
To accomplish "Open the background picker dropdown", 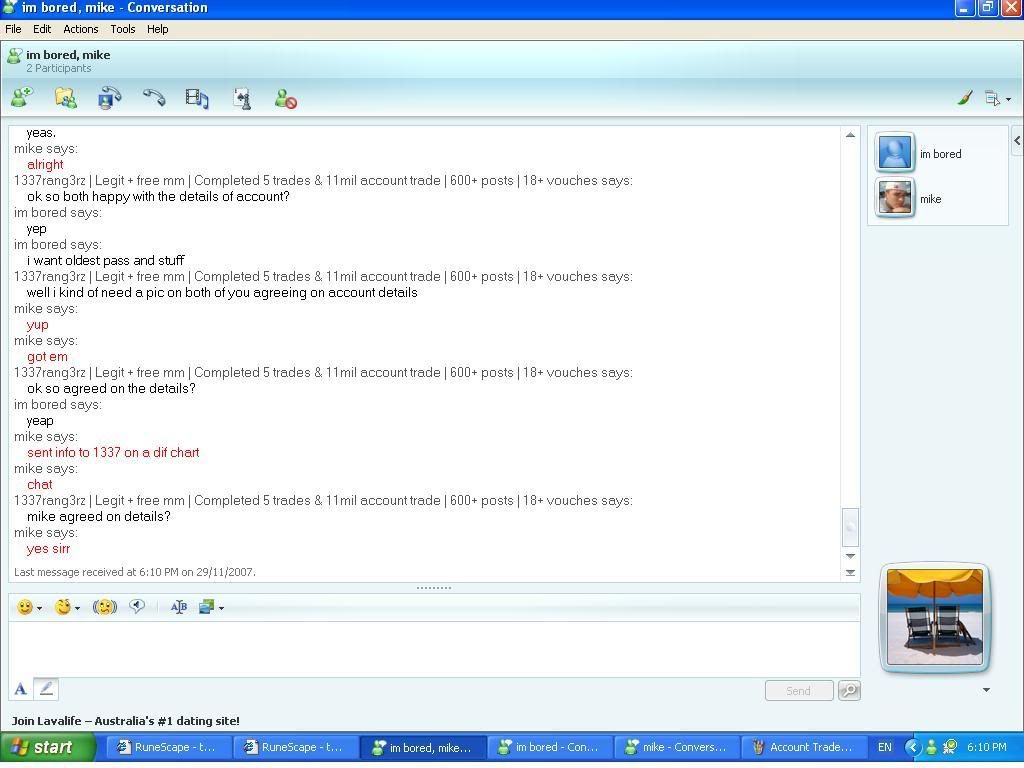I will pyautogui.click(x=211, y=607).
